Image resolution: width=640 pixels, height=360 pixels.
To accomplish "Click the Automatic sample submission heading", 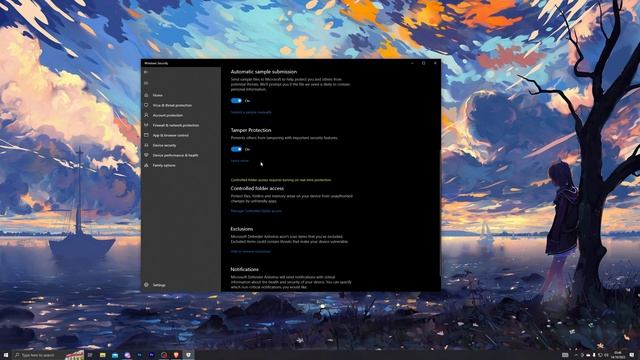I will tap(264, 71).
